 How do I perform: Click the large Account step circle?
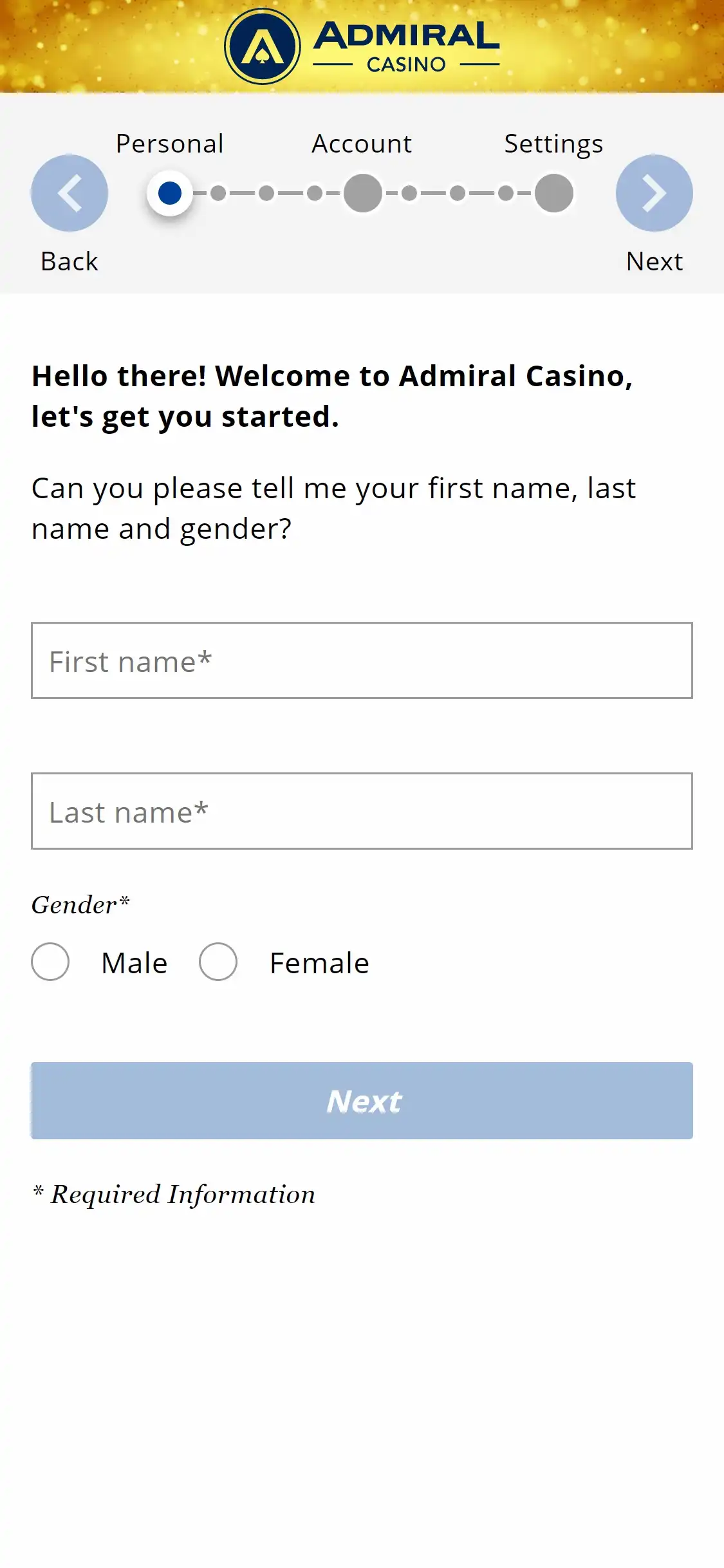click(363, 193)
